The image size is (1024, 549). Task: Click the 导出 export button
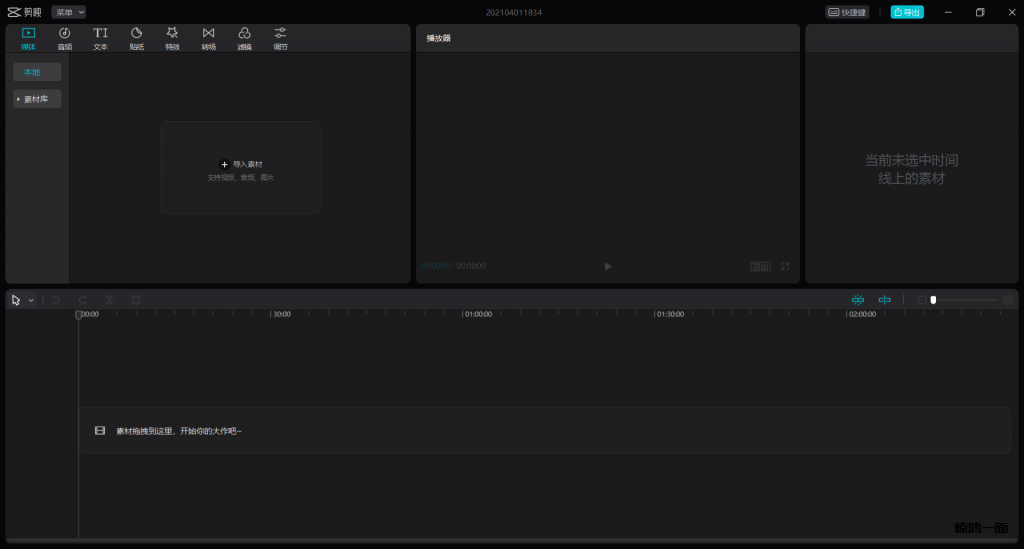coord(907,12)
